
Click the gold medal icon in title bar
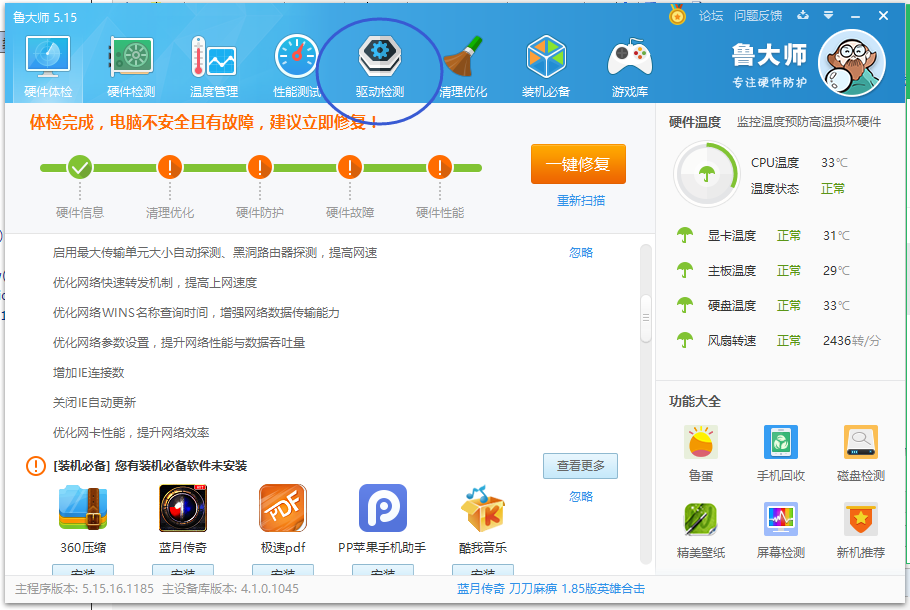click(677, 15)
